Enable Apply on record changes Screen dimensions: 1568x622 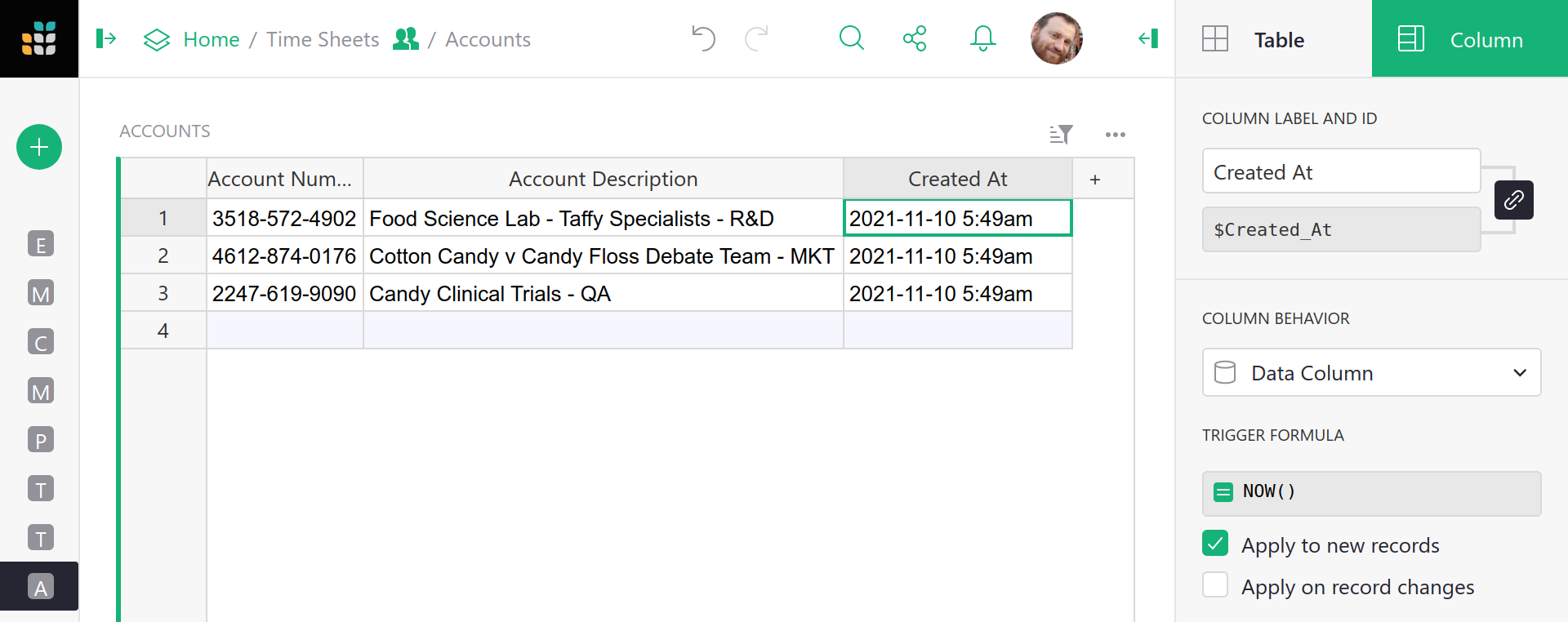pyautogui.click(x=1215, y=585)
